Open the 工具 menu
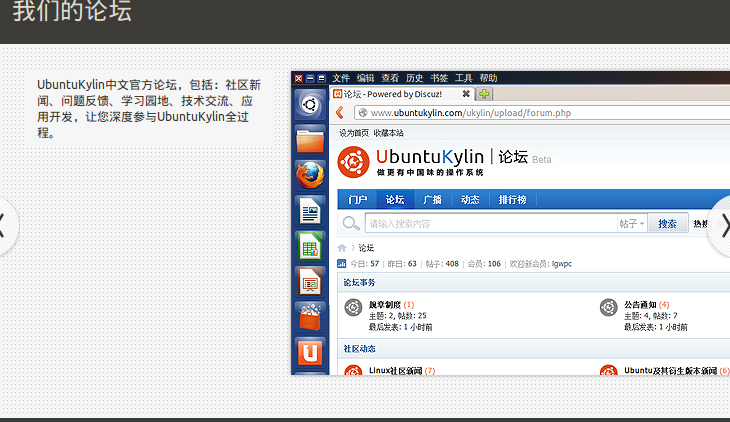 click(x=464, y=78)
